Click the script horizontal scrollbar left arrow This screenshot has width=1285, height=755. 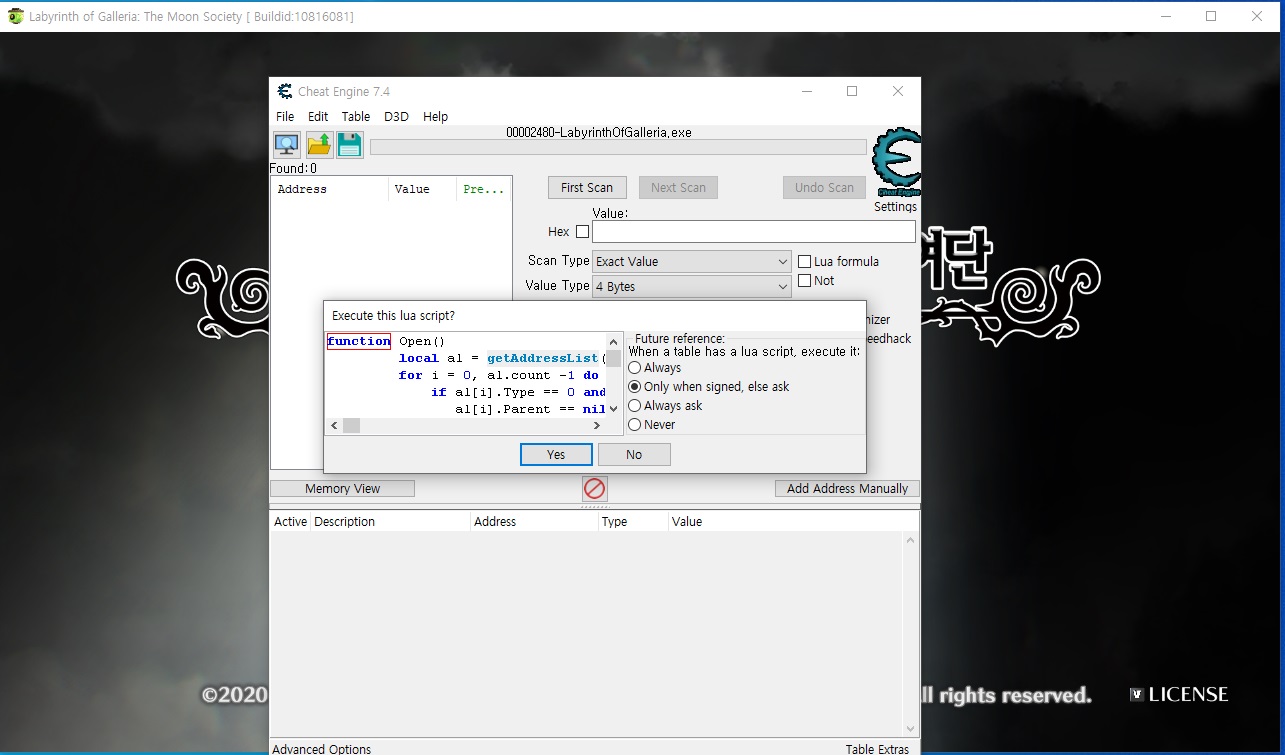(x=334, y=426)
